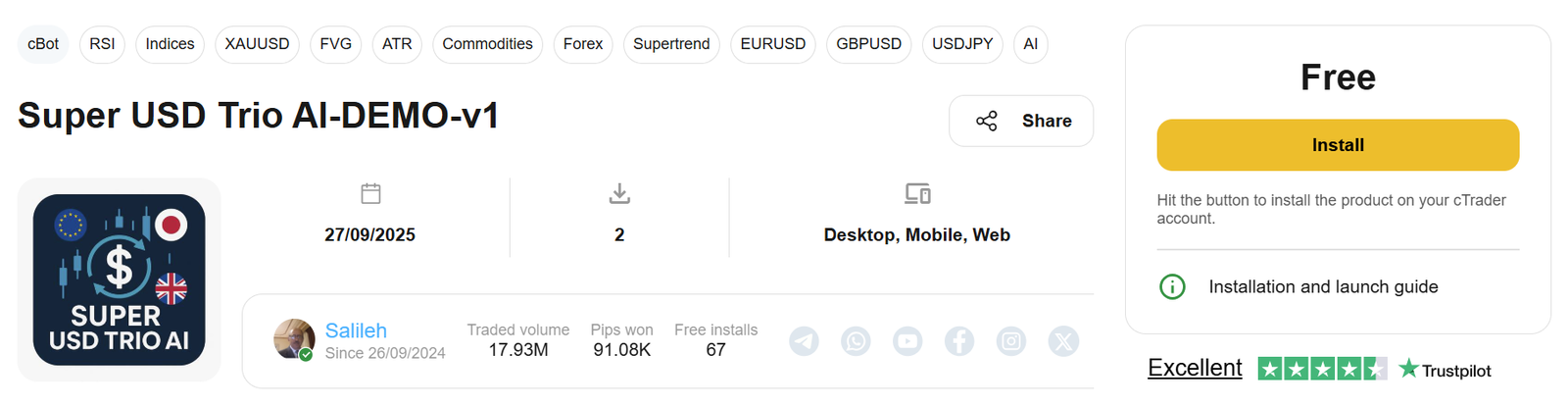Click the Telegram social icon
The width and height of the screenshot is (1568, 405).
coord(804,341)
